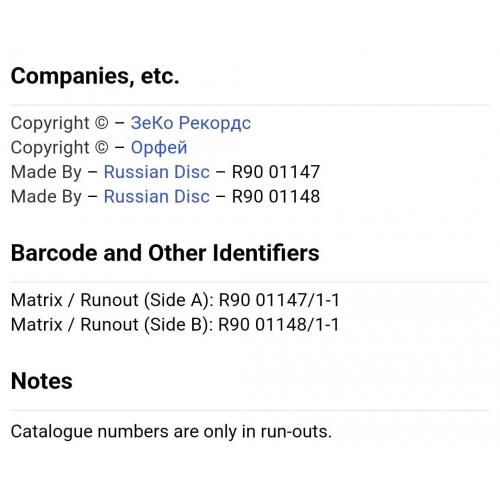500x500 pixels.
Task: Click the "Matrix / Runout (Side A)" label
Action: coord(112,300)
